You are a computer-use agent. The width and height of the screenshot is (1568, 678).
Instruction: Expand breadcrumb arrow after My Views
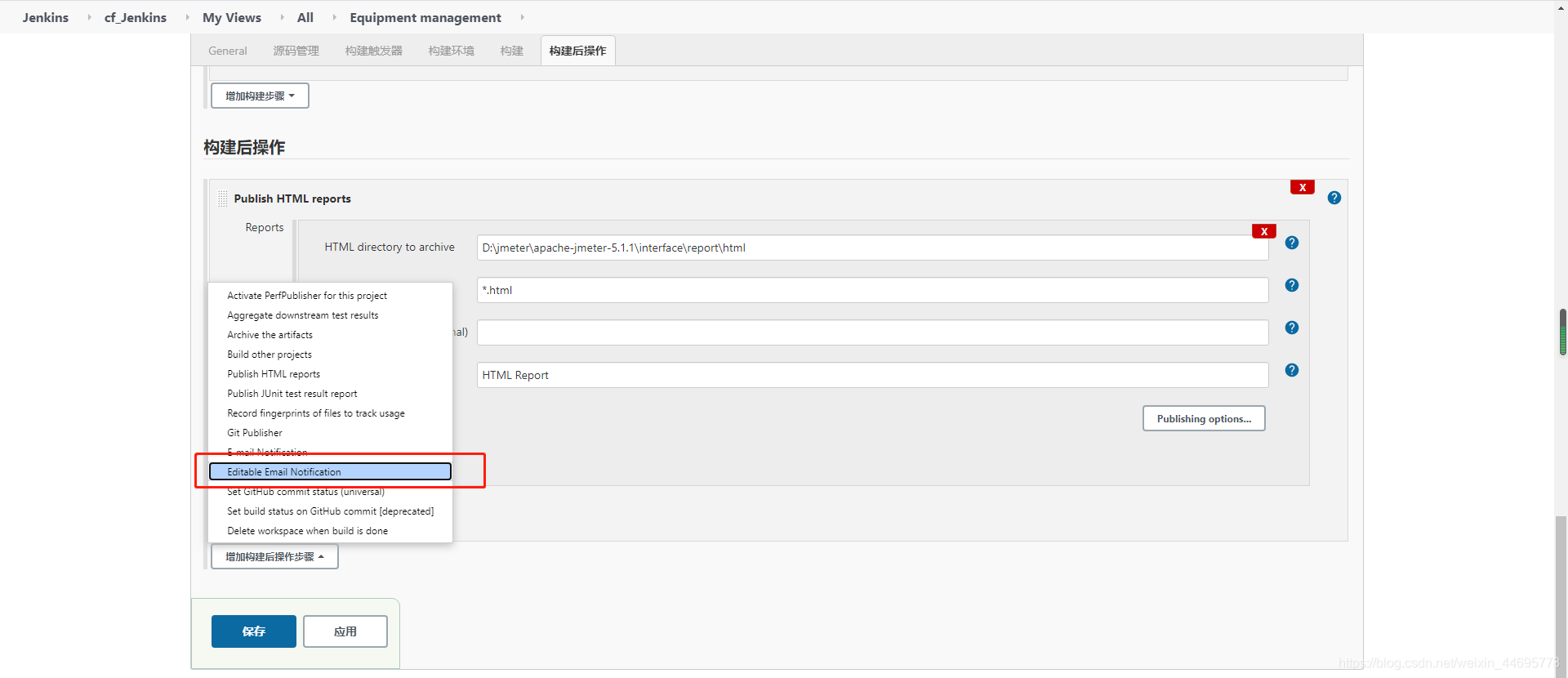click(282, 17)
